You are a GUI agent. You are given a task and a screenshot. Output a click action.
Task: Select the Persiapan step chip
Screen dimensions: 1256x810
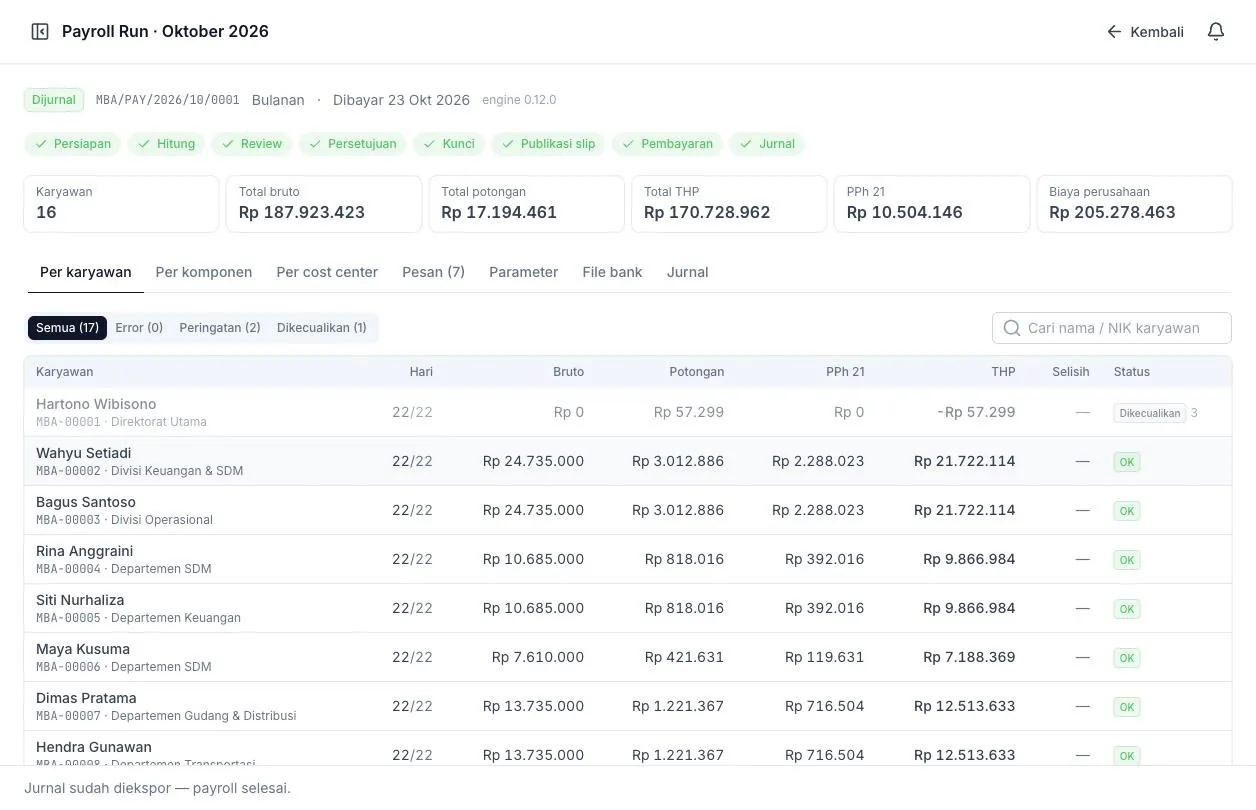73,144
